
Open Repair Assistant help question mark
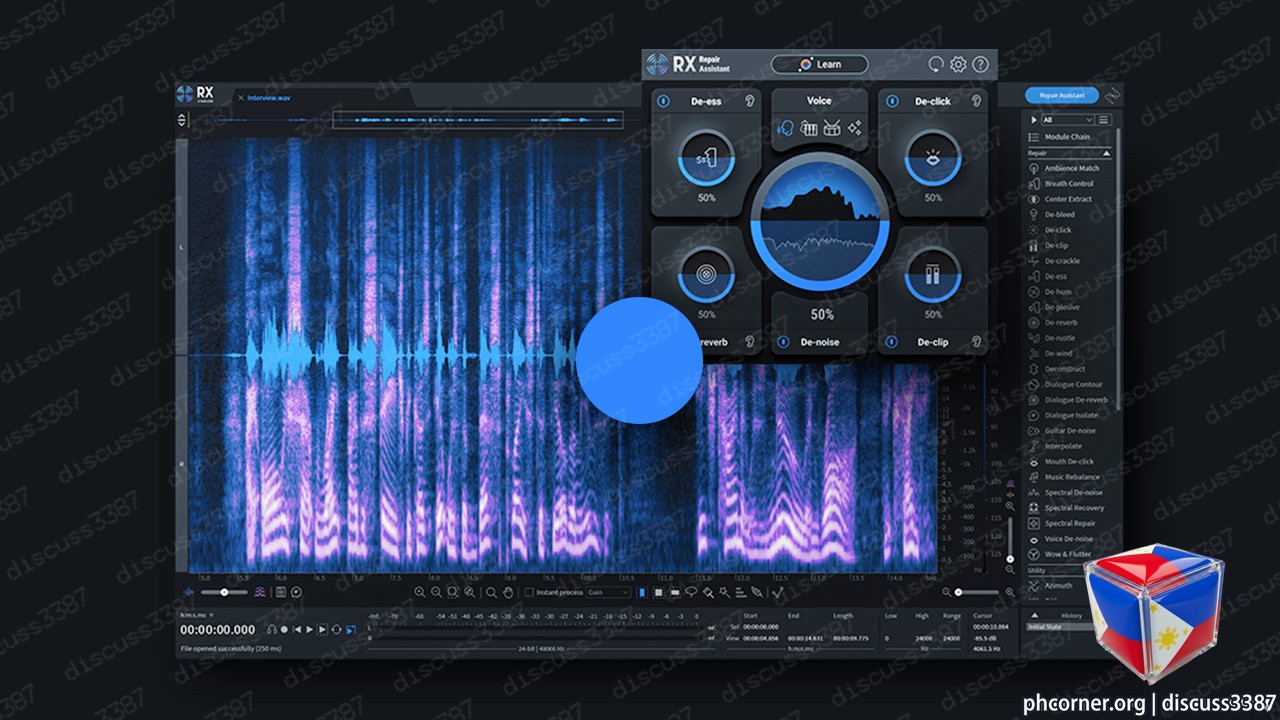click(x=980, y=64)
